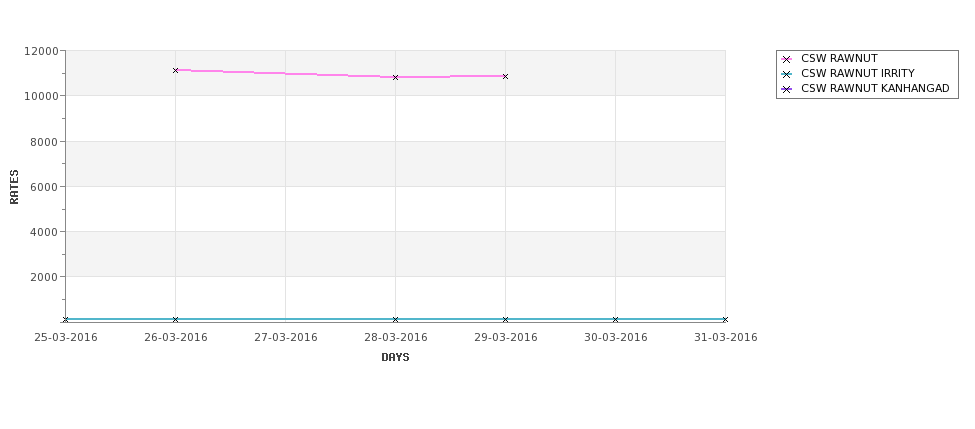Select the baseline marker at 31-03-2016
Image resolution: width=975 pixels, height=429 pixels.
725,320
